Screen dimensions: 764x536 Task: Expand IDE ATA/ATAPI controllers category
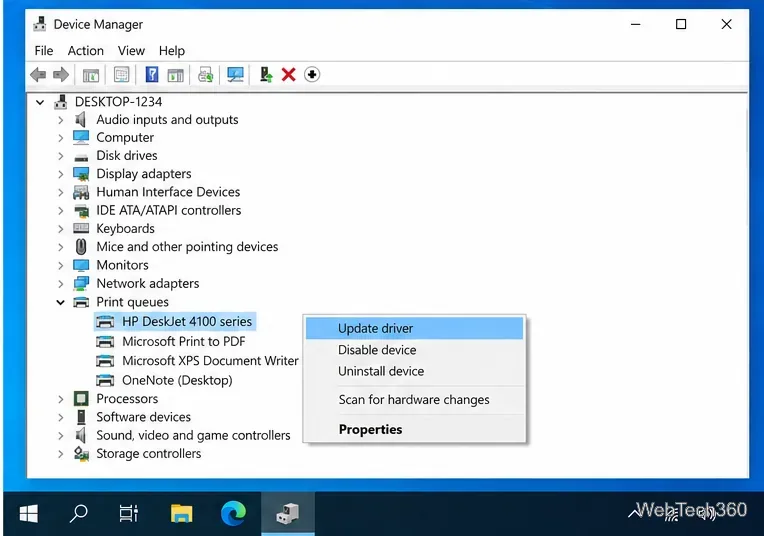60,211
